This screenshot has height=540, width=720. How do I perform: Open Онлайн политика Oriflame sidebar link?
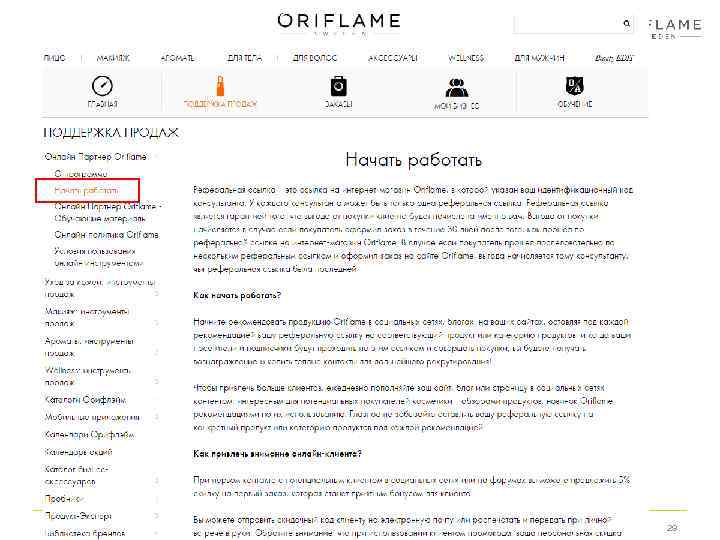pyautogui.click(x=107, y=235)
